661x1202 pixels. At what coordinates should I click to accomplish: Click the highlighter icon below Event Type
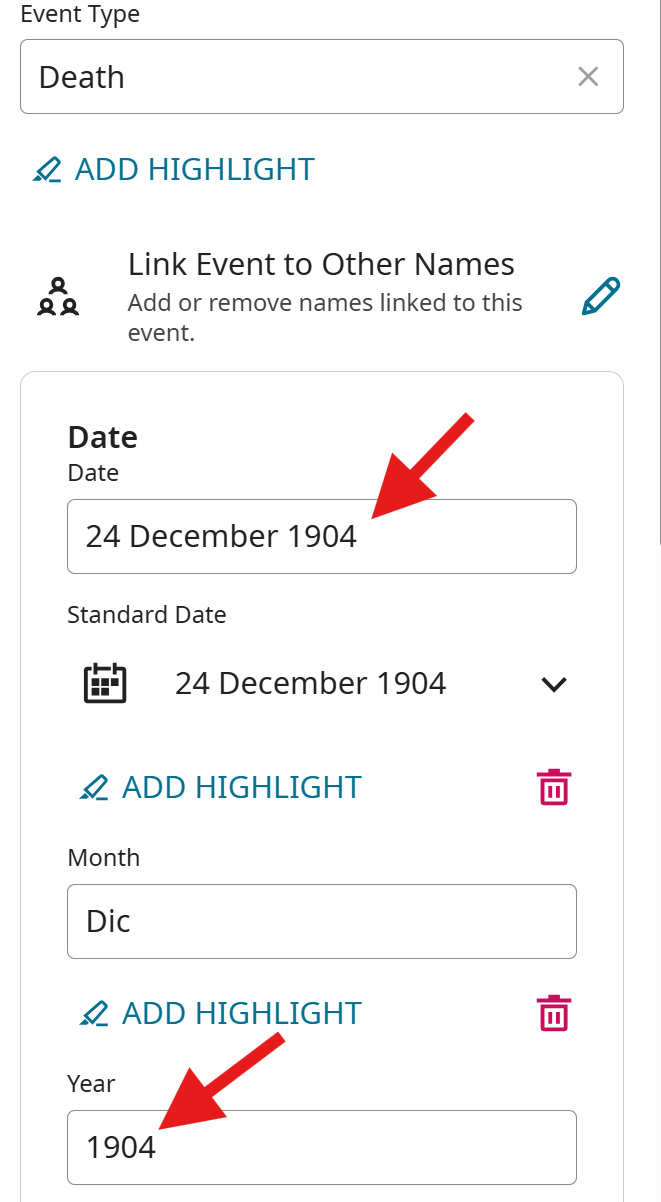[x=47, y=170]
